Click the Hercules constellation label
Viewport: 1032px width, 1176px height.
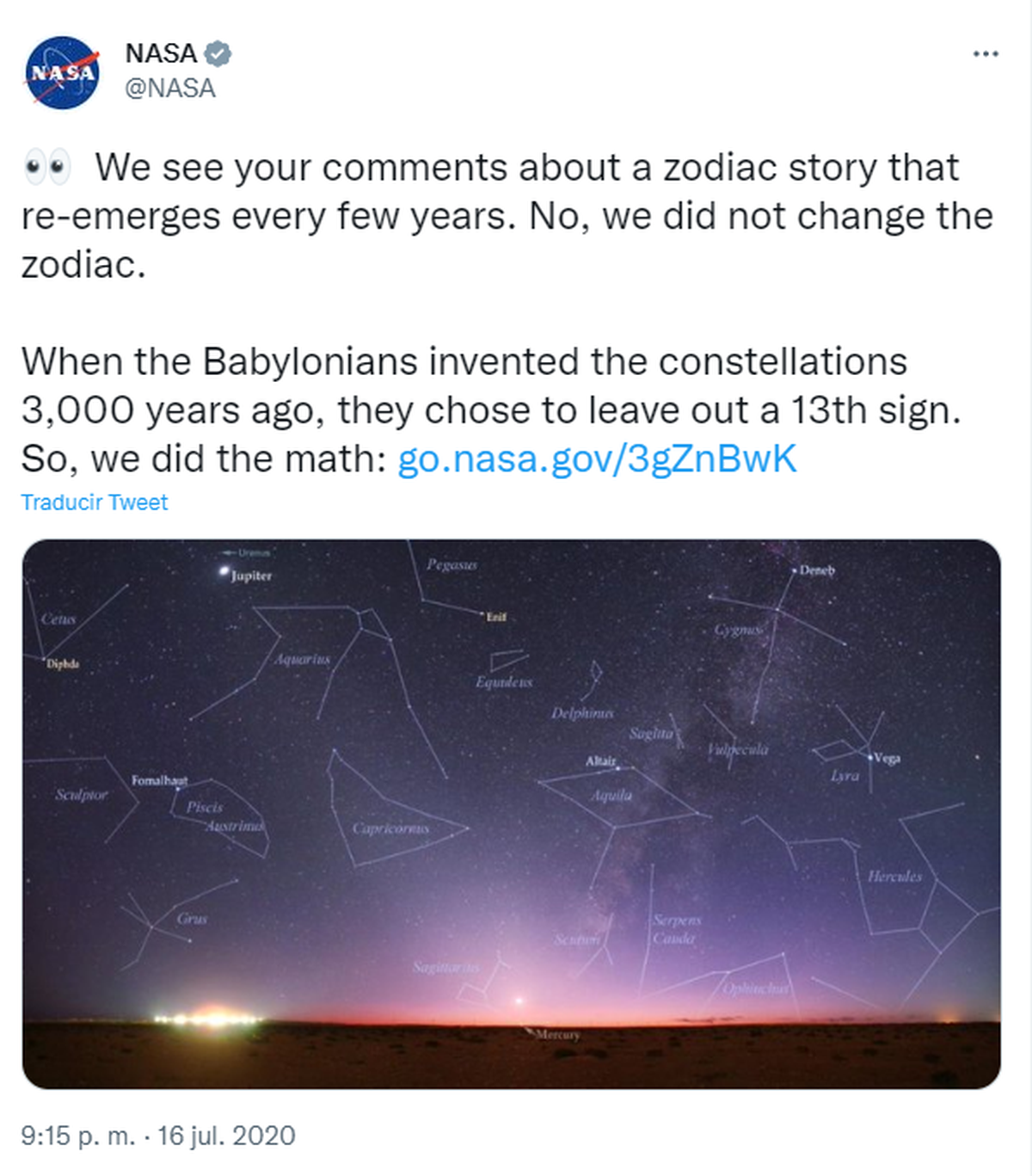pos(894,877)
